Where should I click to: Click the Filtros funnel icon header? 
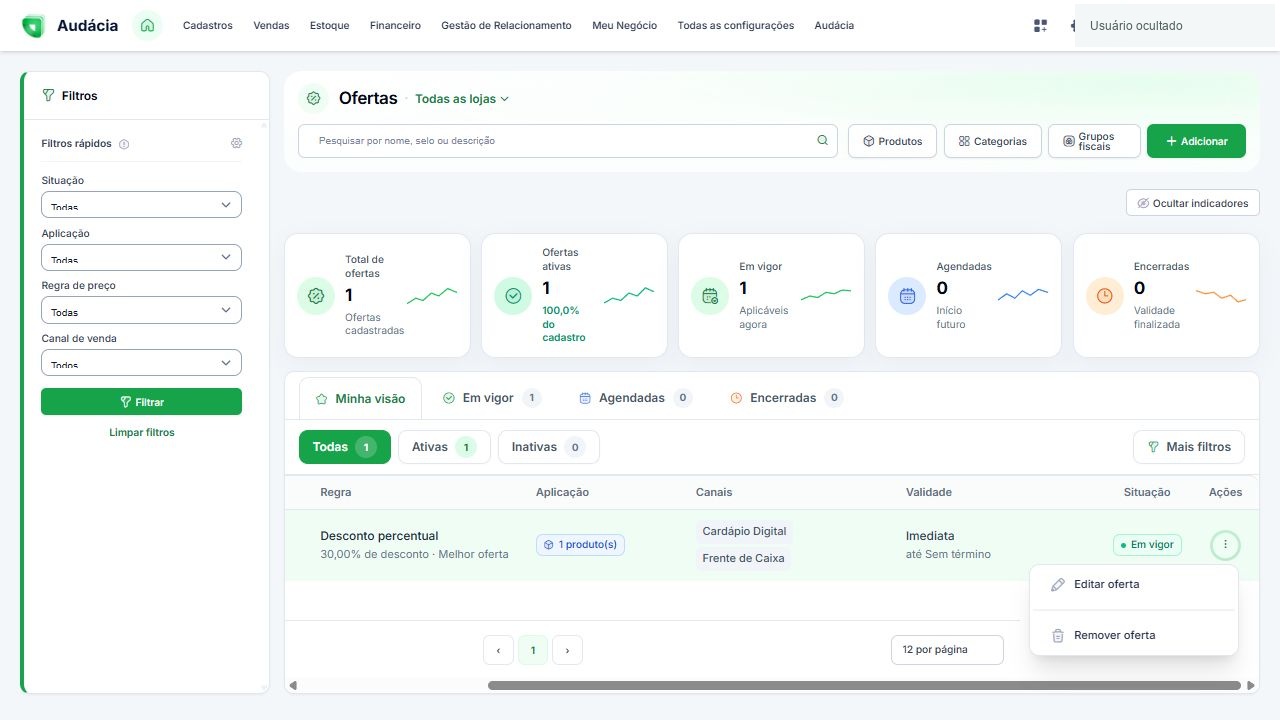[x=48, y=96]
